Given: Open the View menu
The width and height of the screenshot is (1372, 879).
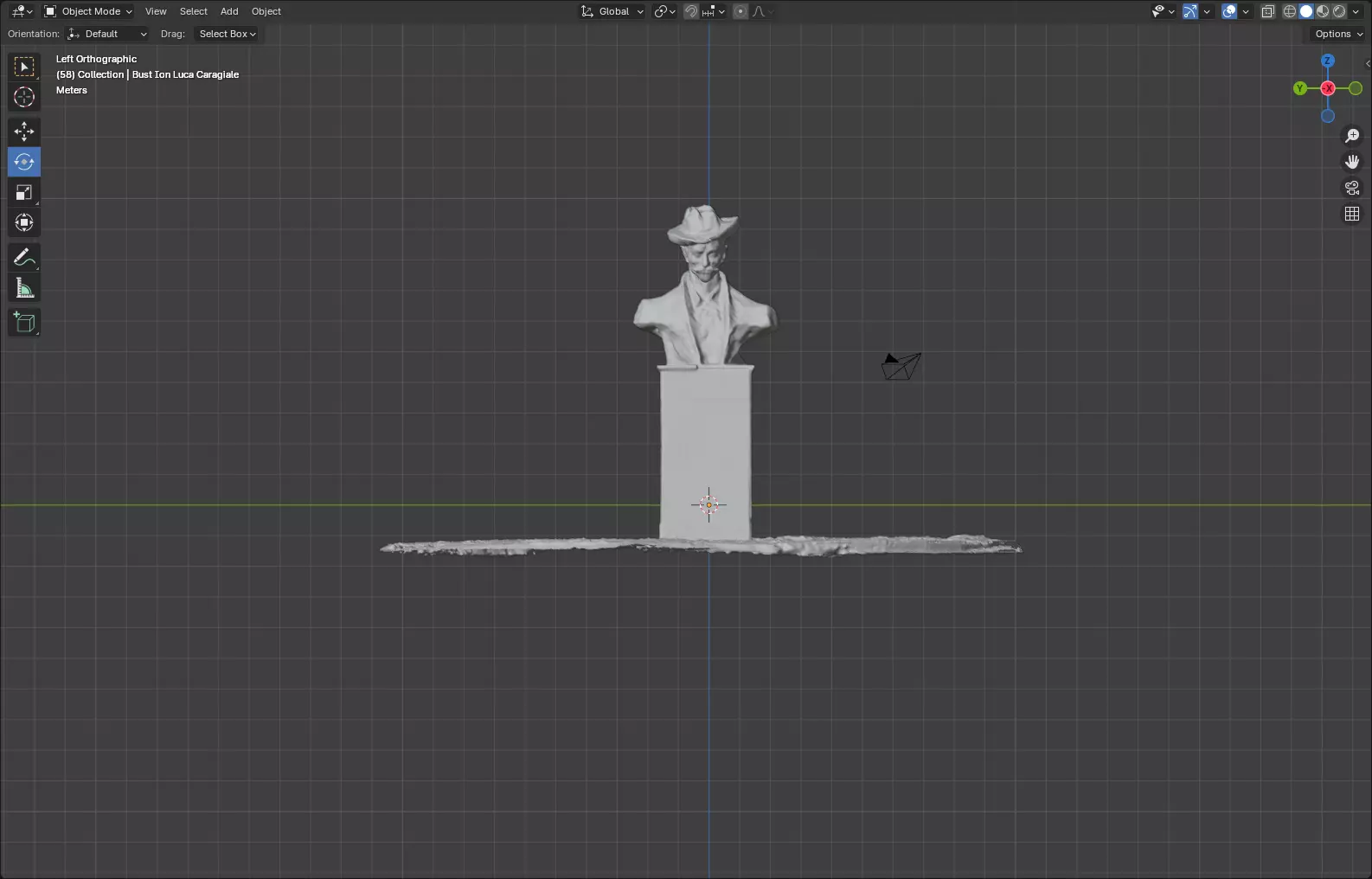Looking at the screenshot, I should pos(156,11).
